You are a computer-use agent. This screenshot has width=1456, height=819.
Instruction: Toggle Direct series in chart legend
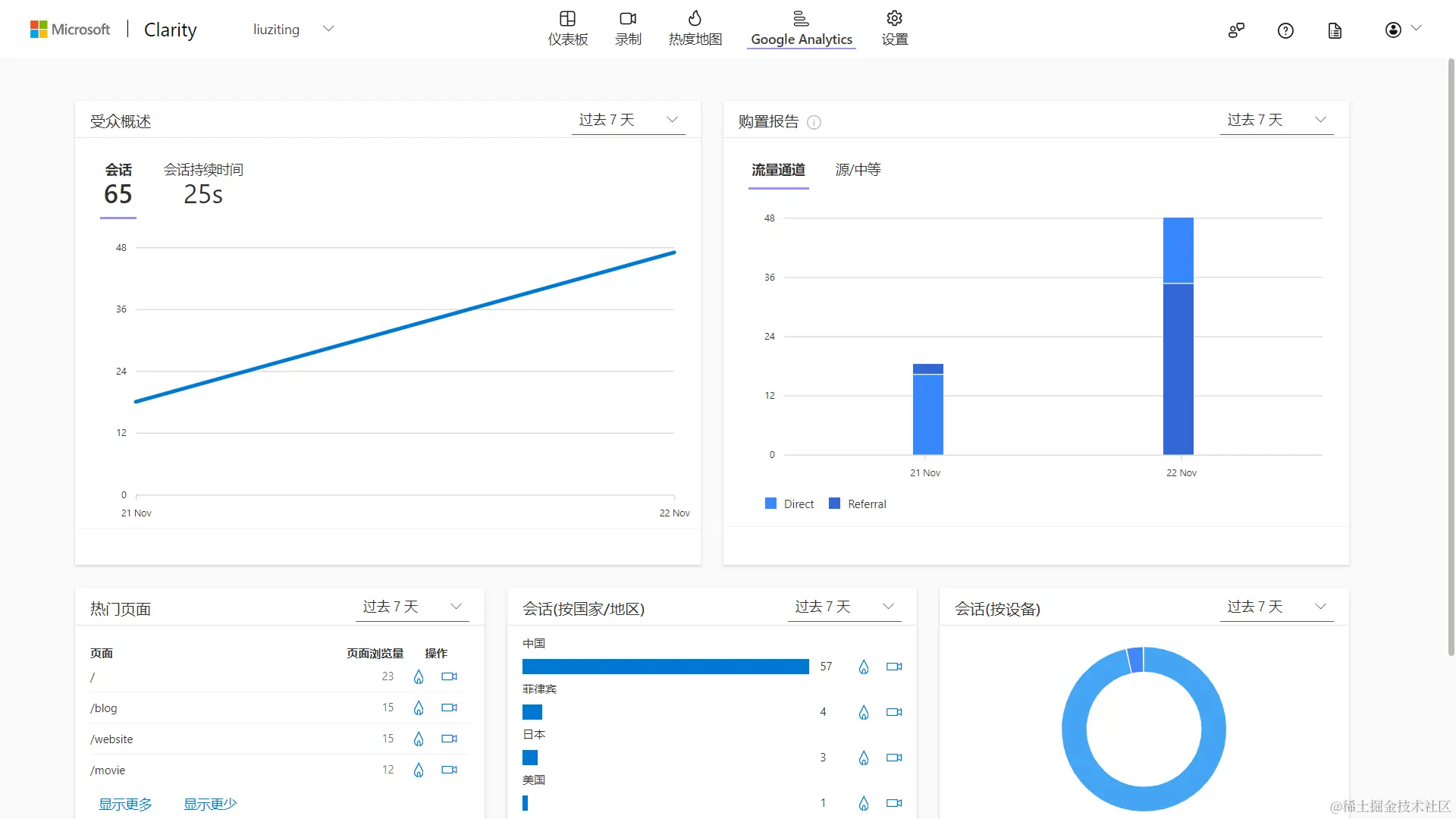pos(789,504)
